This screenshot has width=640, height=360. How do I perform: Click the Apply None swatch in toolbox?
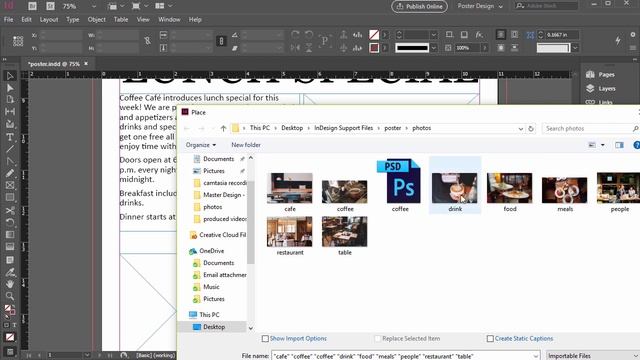(10, 338)
